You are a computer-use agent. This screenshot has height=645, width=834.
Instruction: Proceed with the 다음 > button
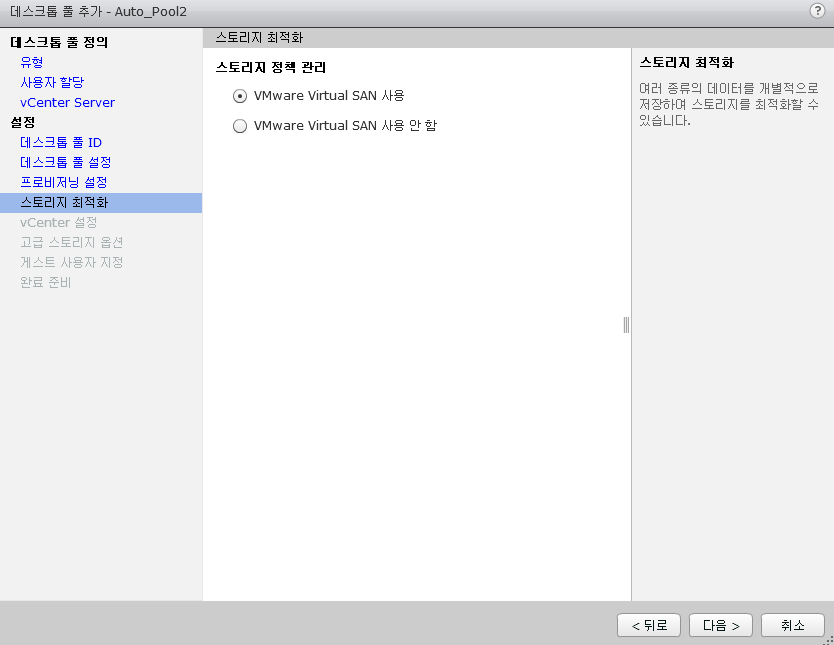721,625
